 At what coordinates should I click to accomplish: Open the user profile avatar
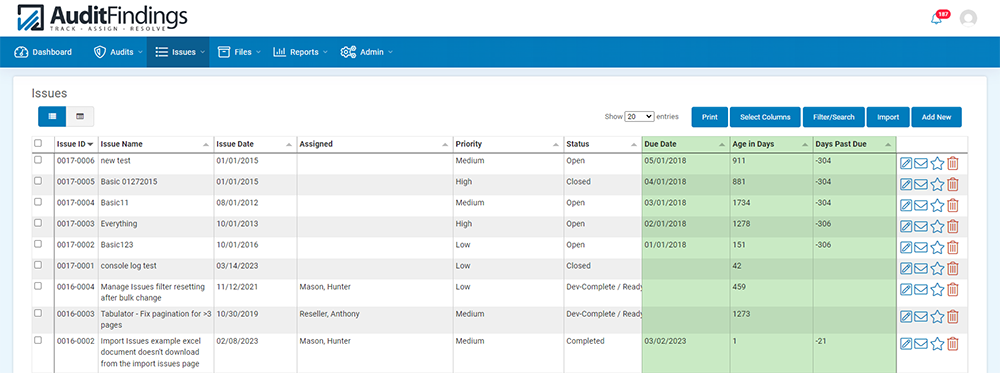click(968, 18)
